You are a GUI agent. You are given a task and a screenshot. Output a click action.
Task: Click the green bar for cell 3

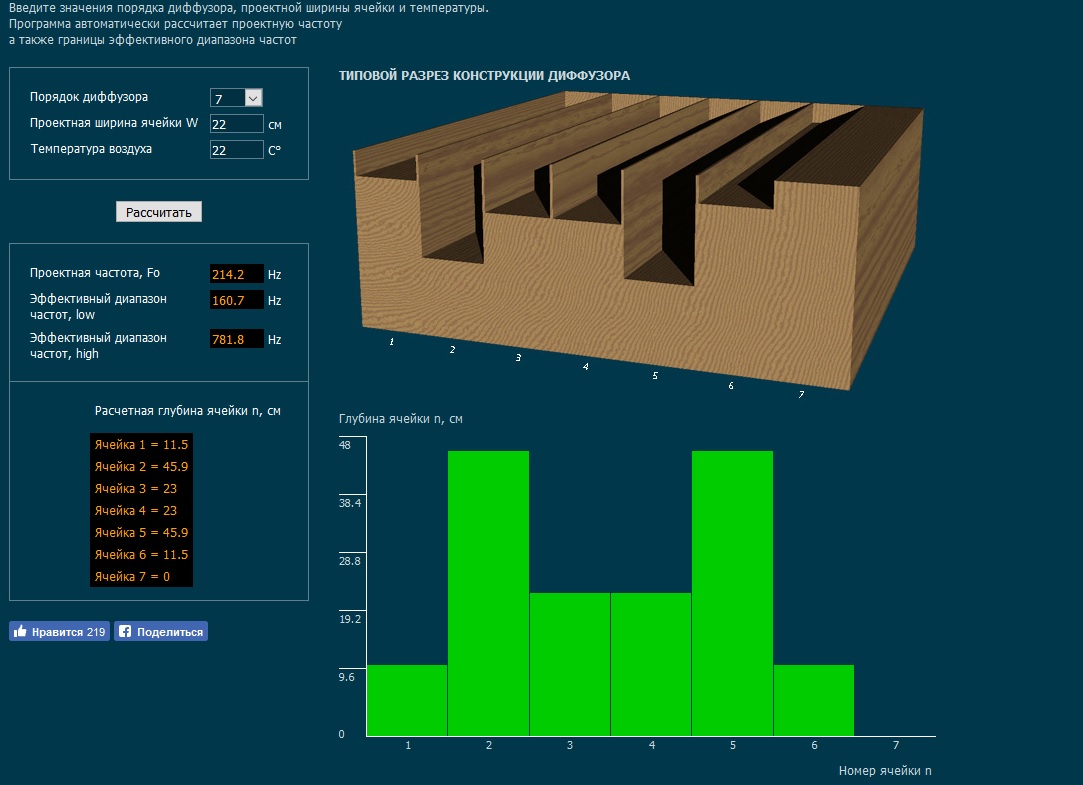point(570,664)
